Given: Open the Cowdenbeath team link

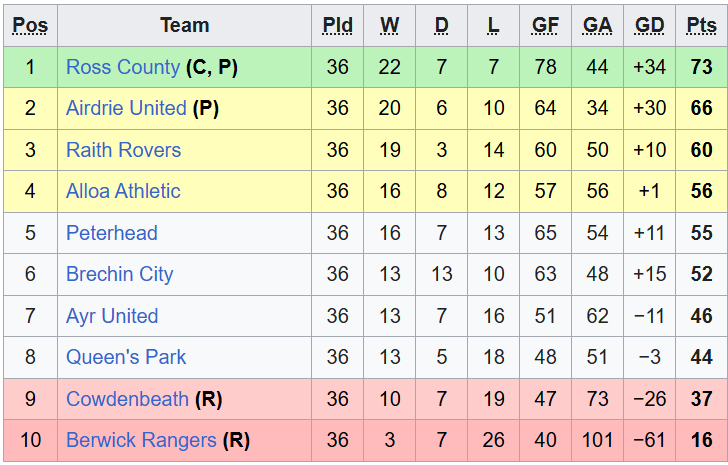Looking at the screenshot, I should click(x=127, y=399).
